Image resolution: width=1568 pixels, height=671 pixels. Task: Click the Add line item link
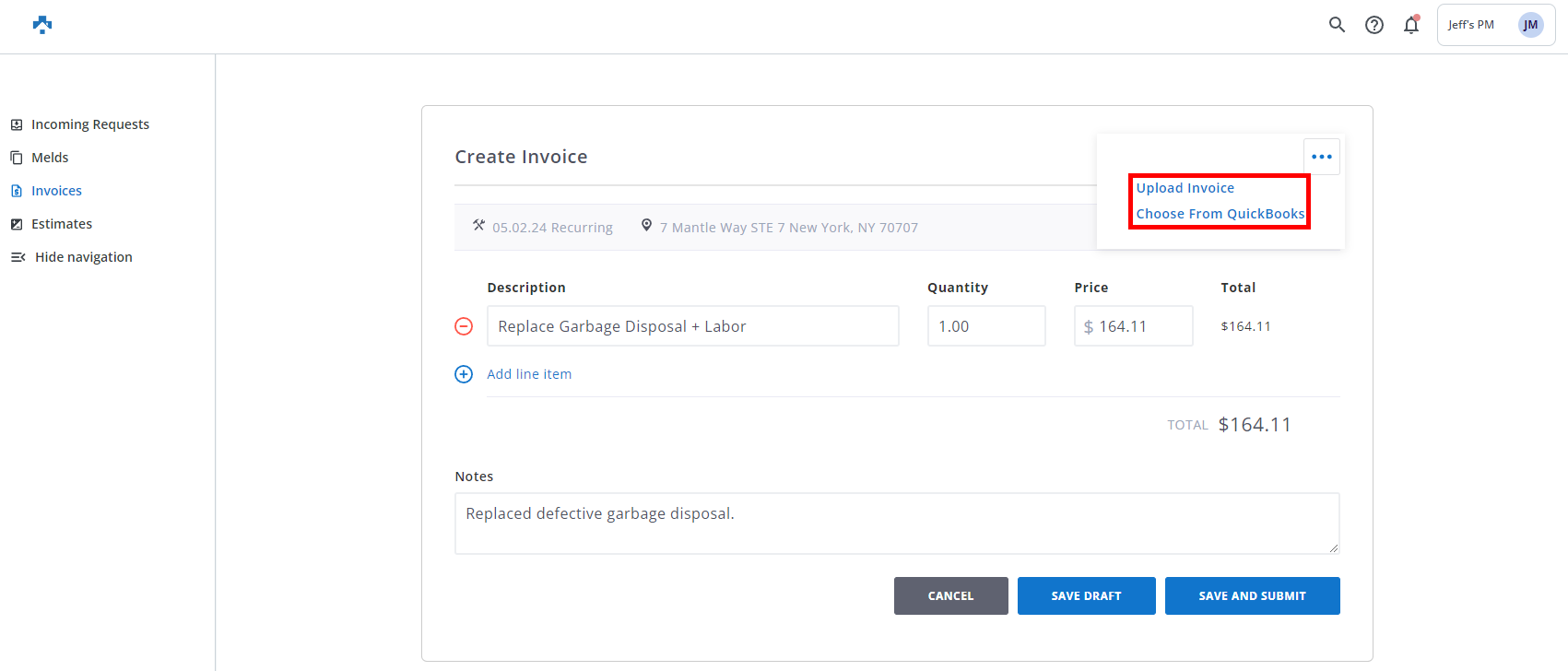point(529,374)
